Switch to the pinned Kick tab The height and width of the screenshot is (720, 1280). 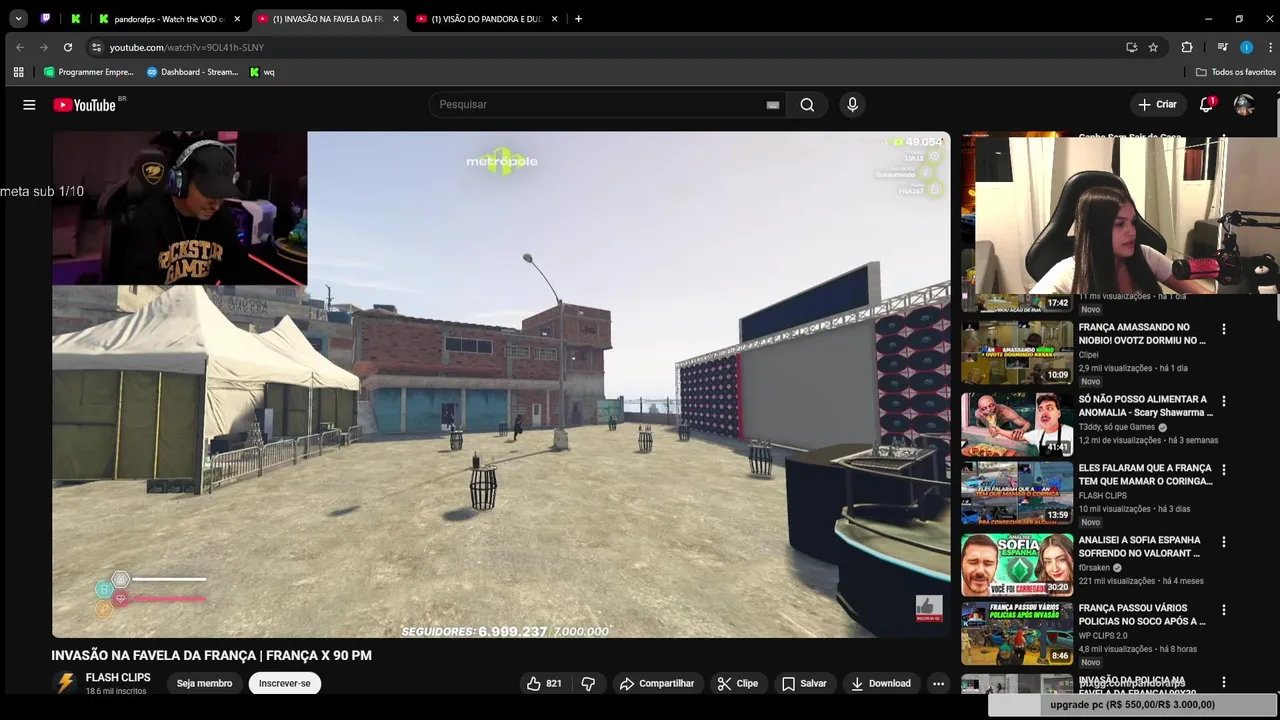point(76,19)
